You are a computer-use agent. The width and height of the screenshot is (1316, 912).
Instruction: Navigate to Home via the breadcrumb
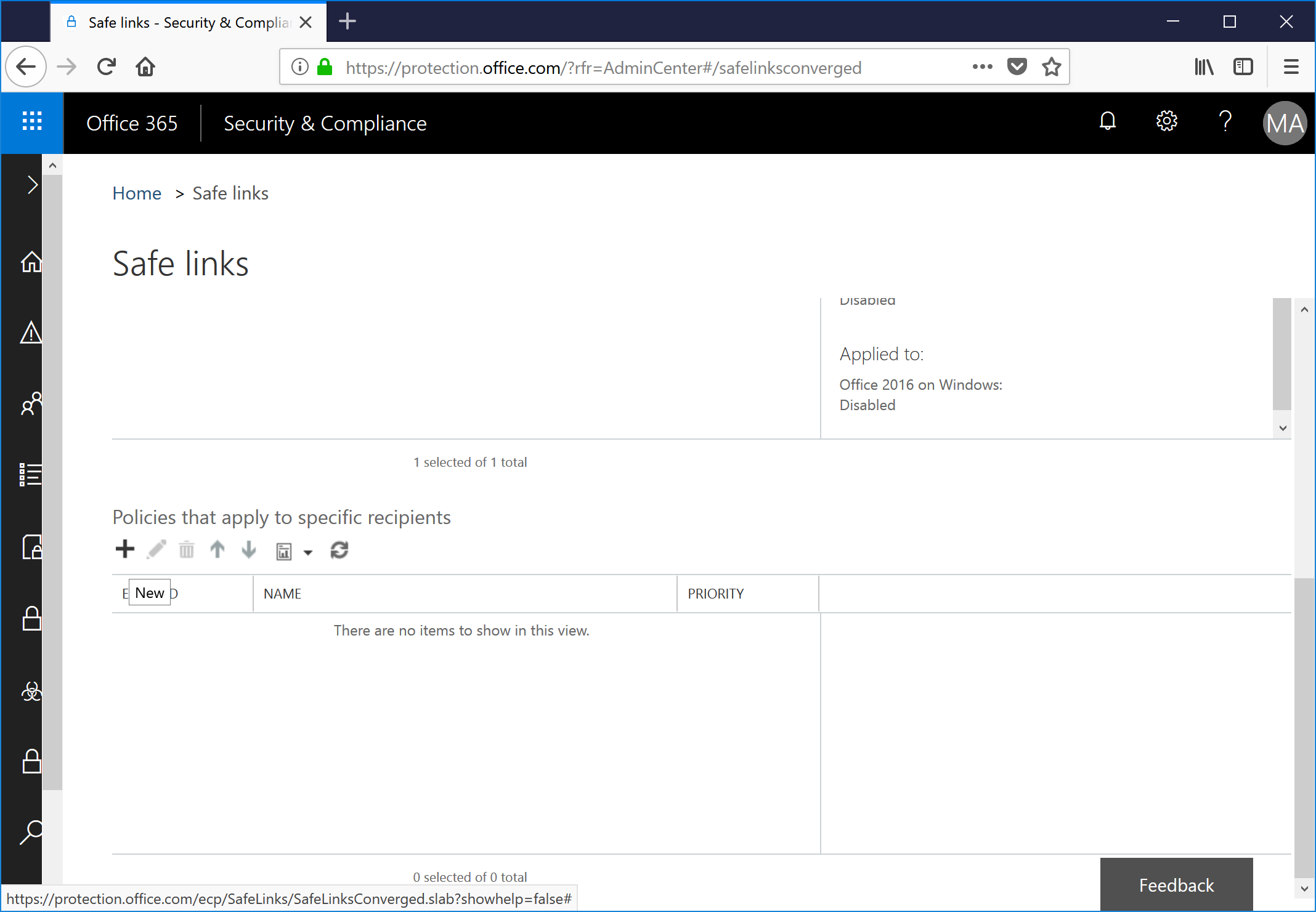(x=137, y=193)
